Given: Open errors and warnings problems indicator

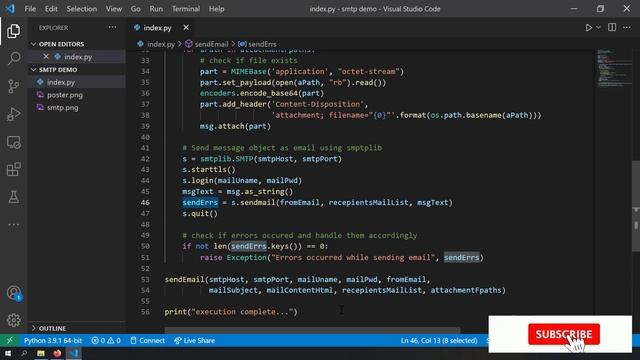Looking at the screenshot, I should point(106,340).
